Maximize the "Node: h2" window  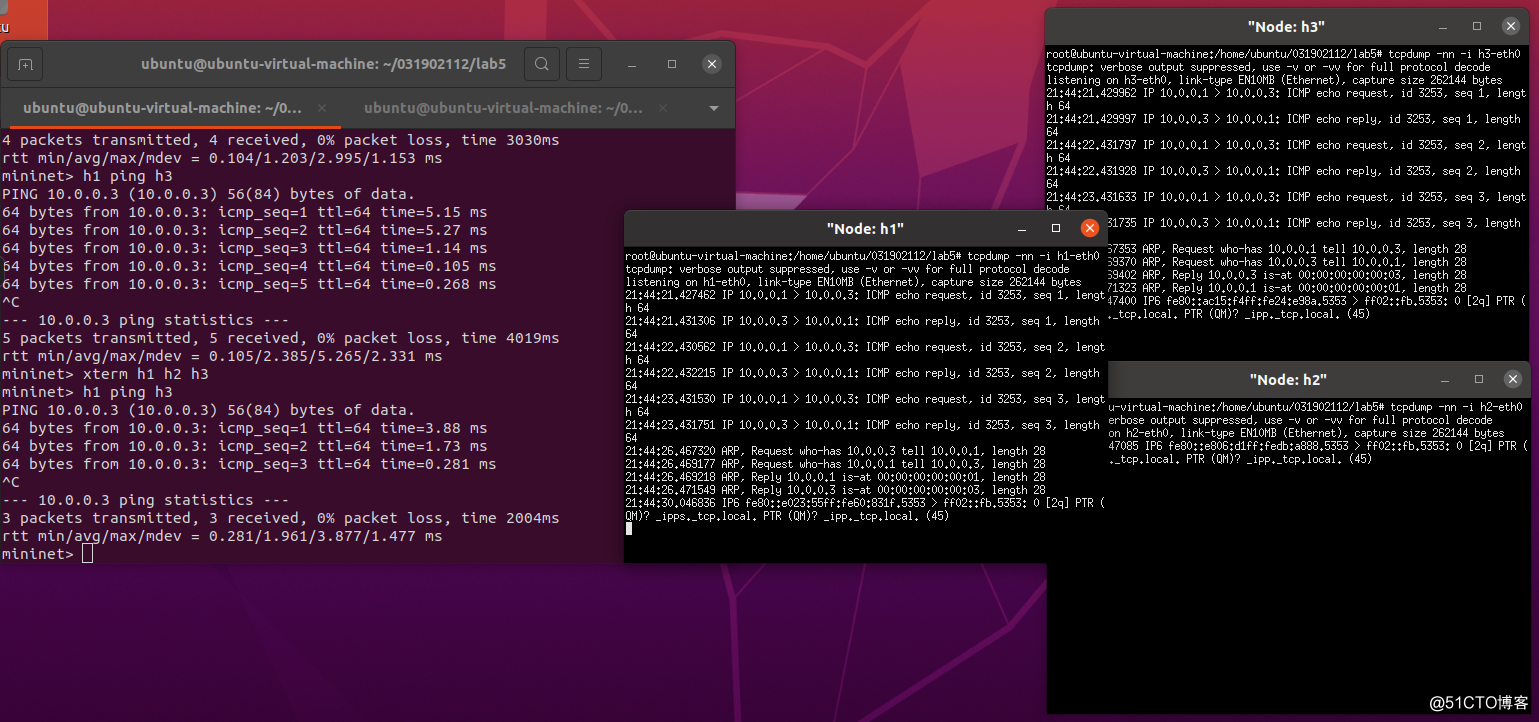point(1479,380)
